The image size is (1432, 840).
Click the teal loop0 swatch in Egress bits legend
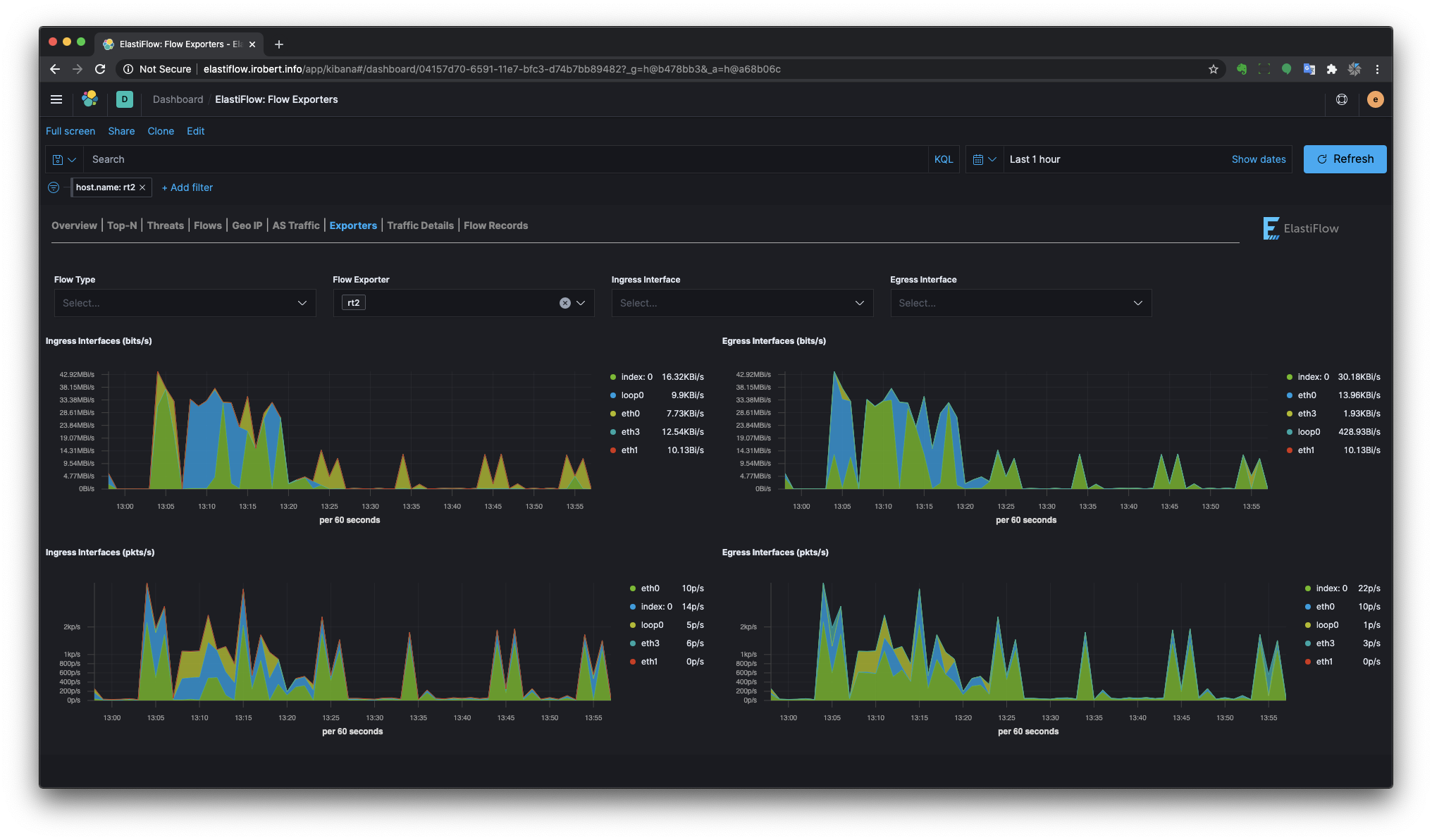point(1290,432)
